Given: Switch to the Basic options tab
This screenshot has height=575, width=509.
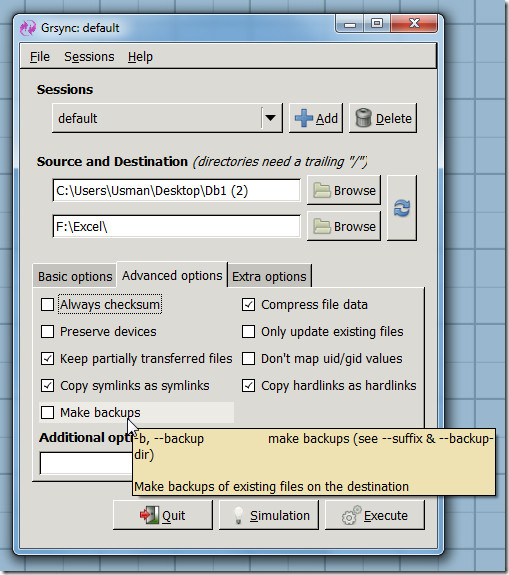Looking at the screenshot, I should coord(75,276).
